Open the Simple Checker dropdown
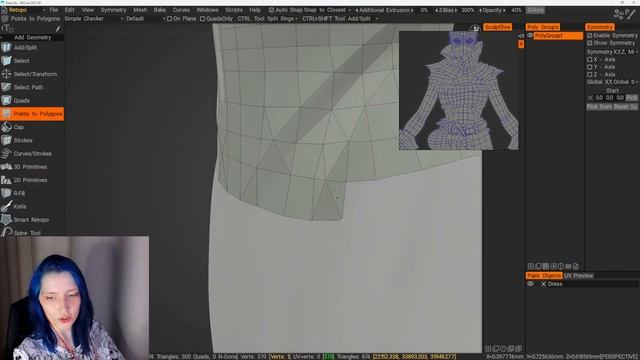The height and width of the screenshot is (360, 640). tap(93, 19)
